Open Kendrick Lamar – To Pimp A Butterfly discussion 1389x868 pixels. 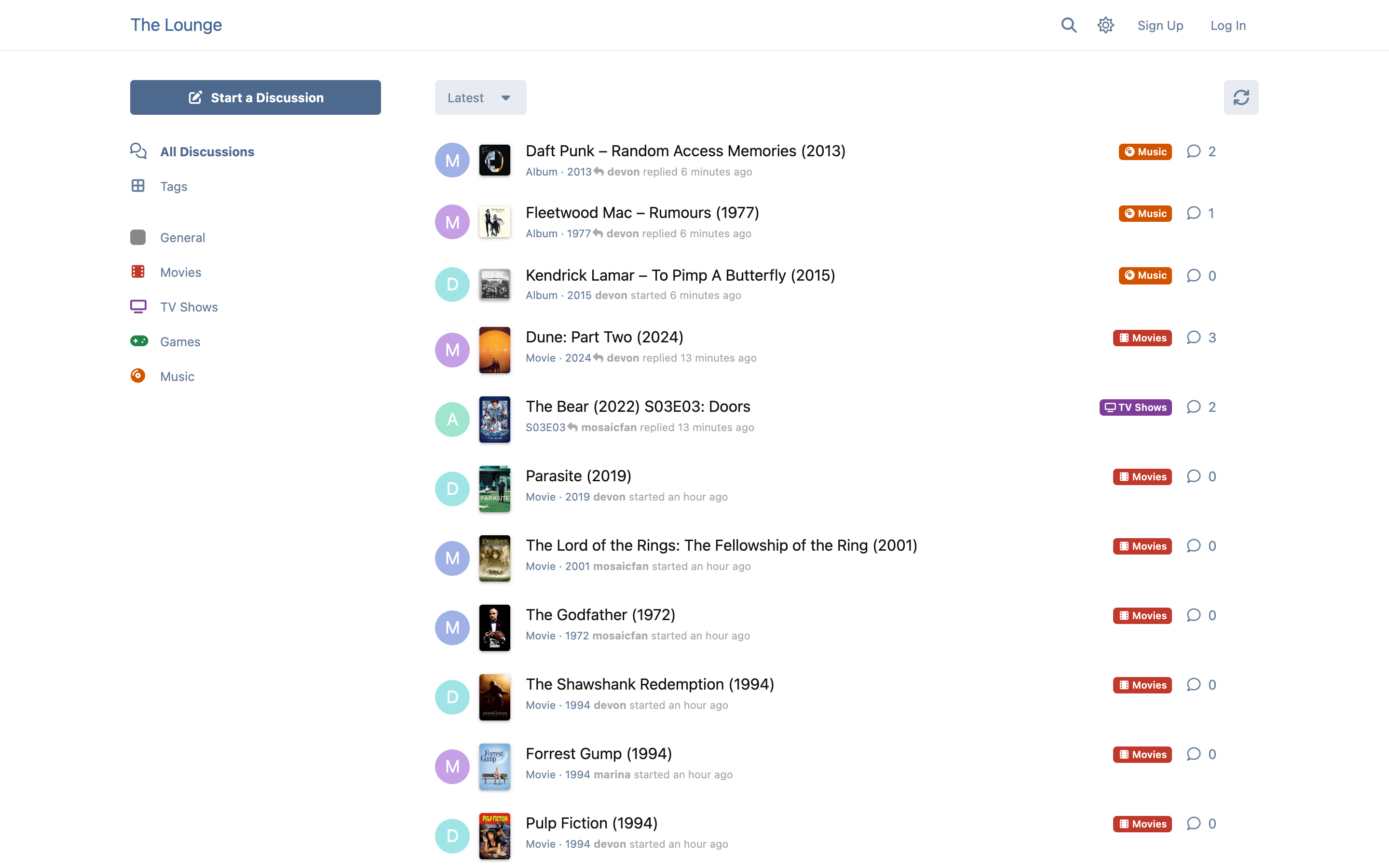tap(680, 275)
